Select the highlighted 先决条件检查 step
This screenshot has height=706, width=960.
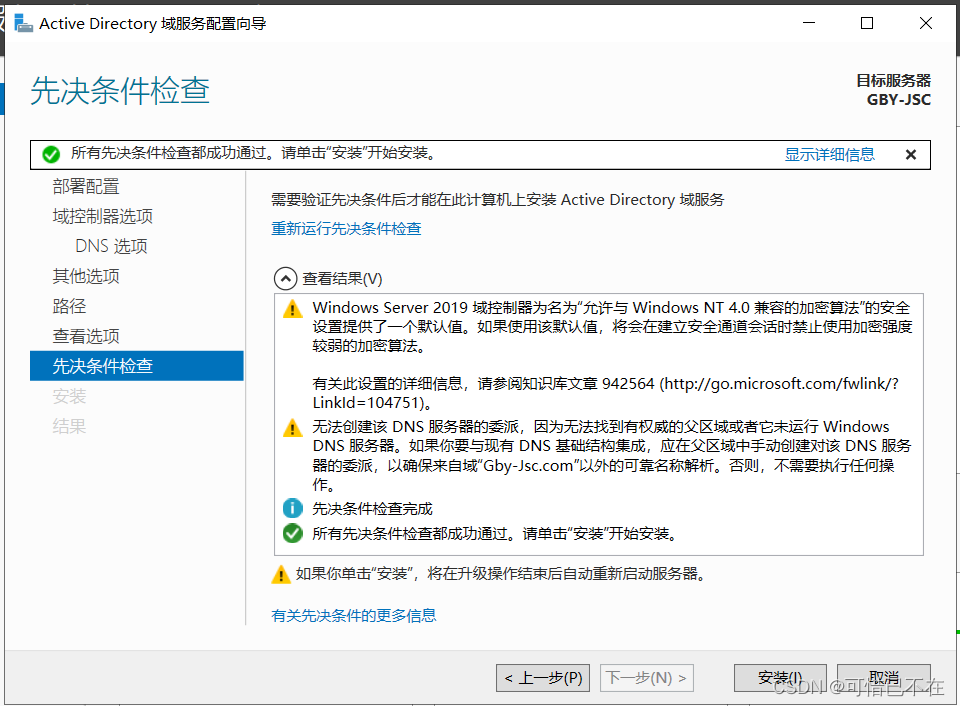tap(137, 366)
